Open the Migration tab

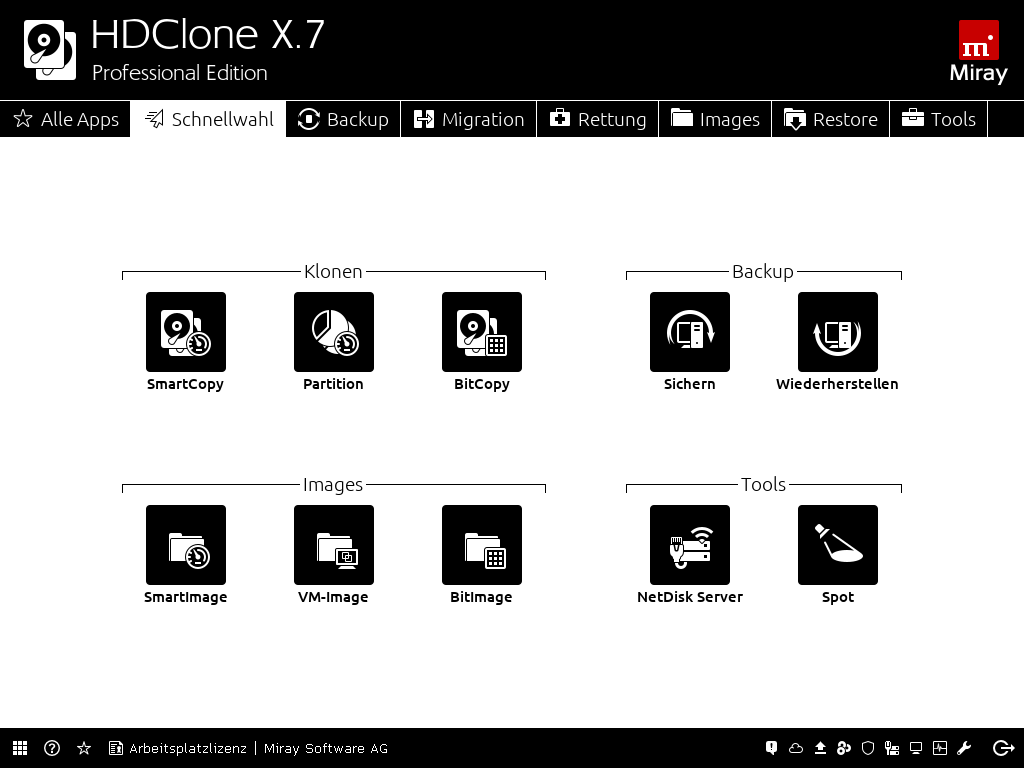tap(469, 119)
